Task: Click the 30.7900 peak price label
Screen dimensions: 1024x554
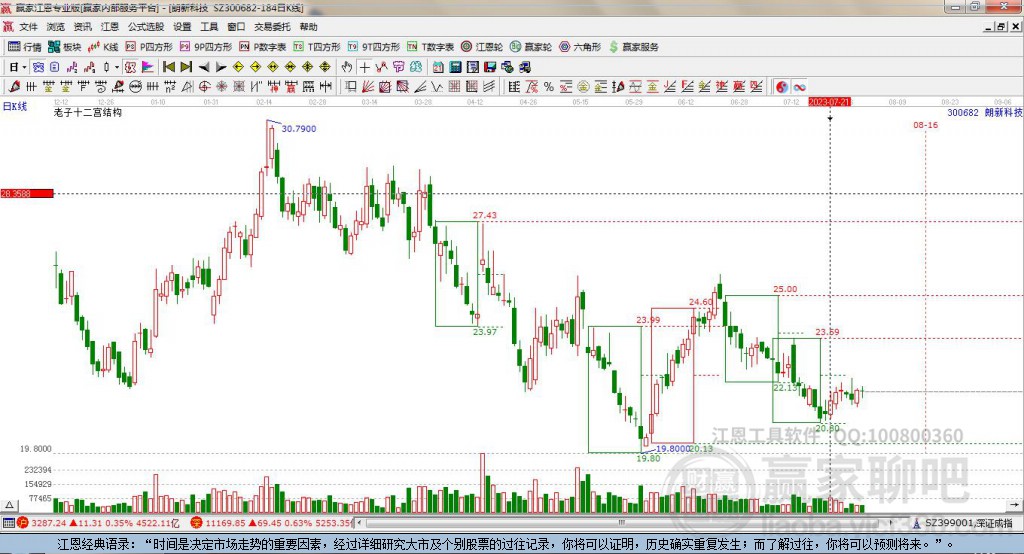Action: [x=298, y=129]
